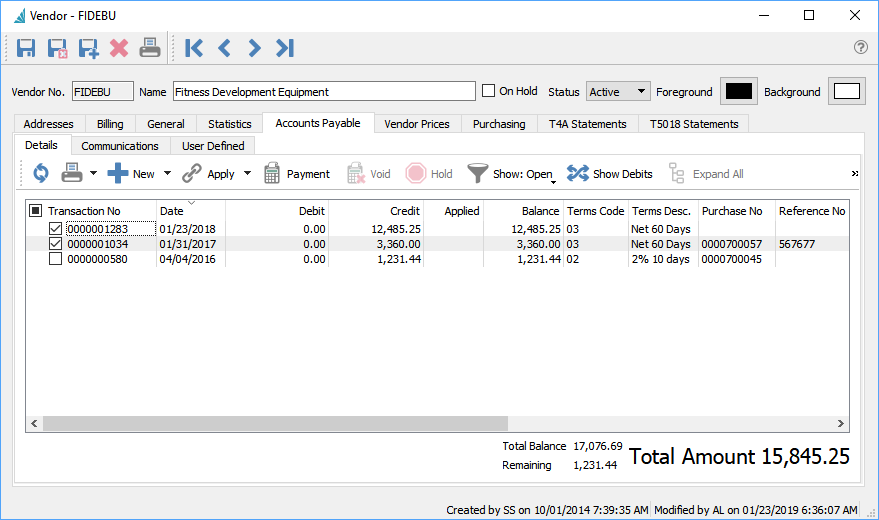Click the Show filter funnel icon
Screen dimensions: 879x520
478,173
